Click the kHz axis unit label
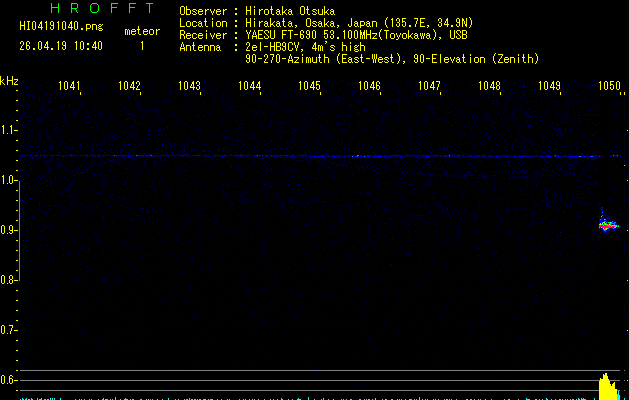 click(9, 81)
